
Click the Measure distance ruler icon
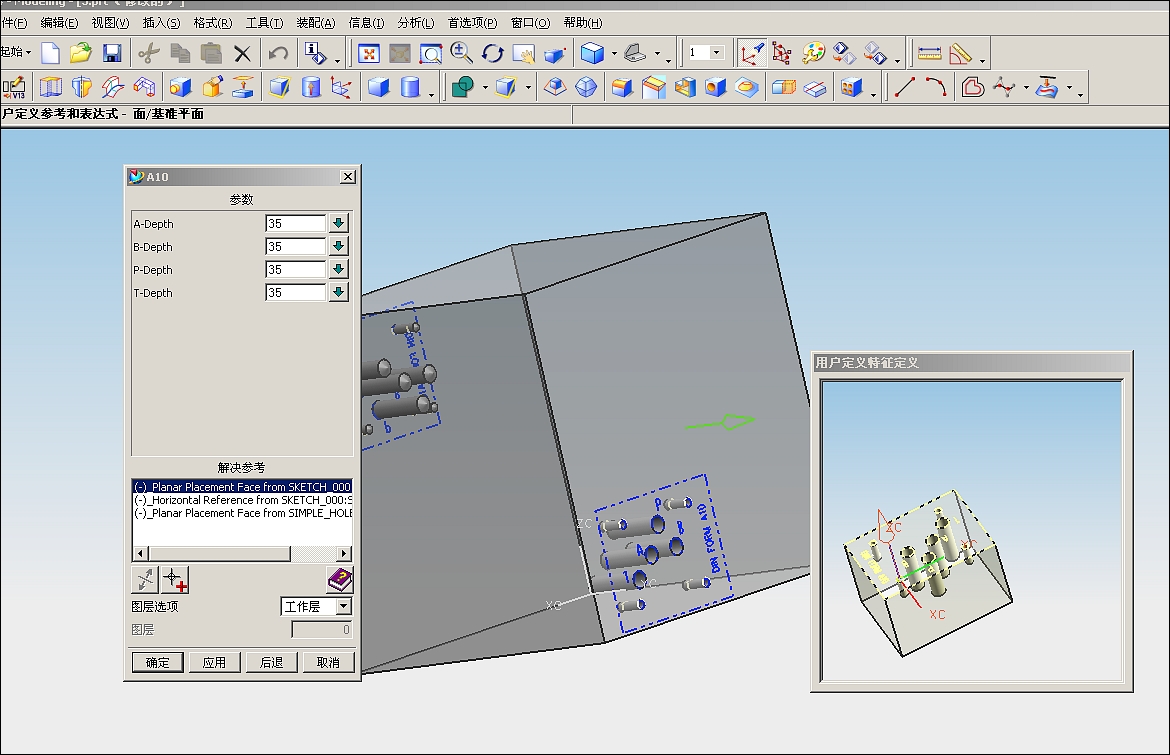point(929,53)
